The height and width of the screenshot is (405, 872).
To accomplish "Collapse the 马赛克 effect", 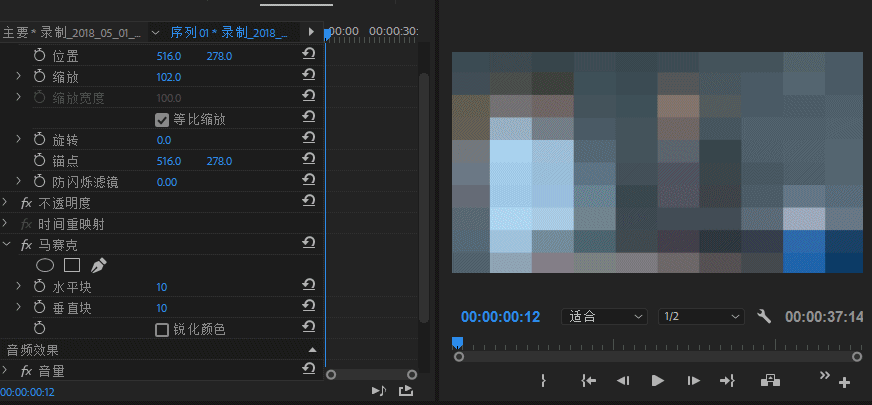I will click(x=7, y=244).
